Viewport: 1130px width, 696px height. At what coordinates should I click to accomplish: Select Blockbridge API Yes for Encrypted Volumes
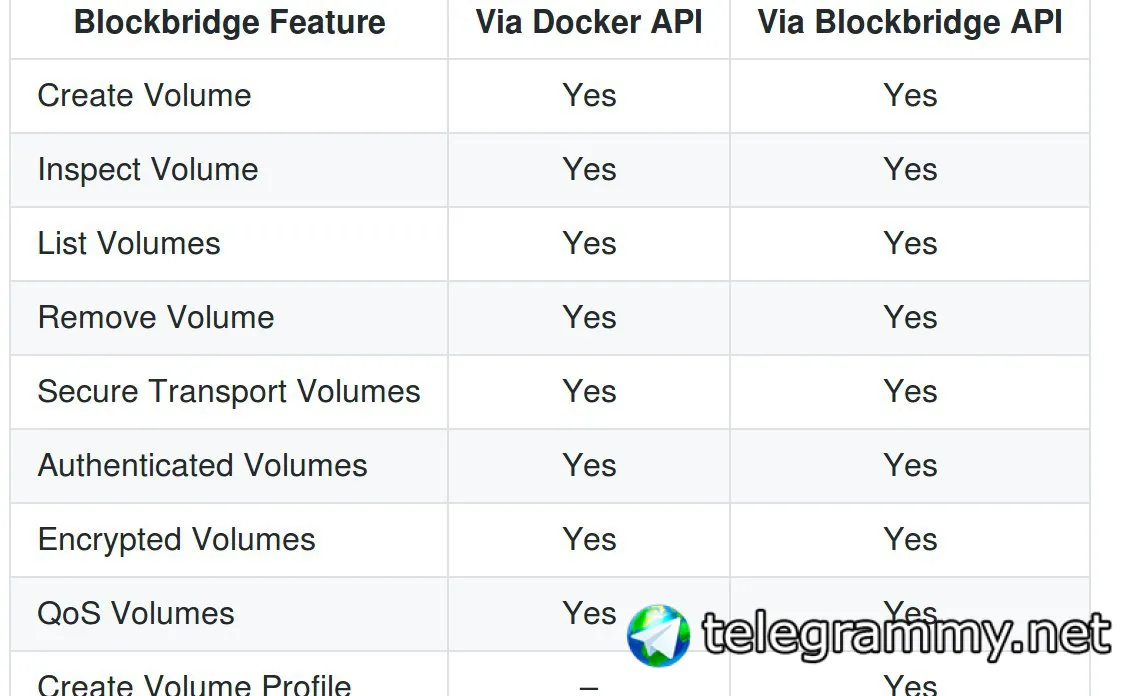(910, 540)
